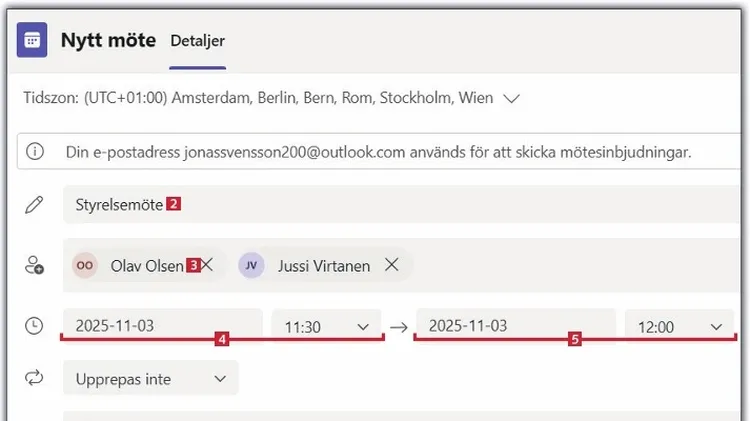Click the Styrelsemöte title field
Screen dimensions: 750x421
[400, 205]
